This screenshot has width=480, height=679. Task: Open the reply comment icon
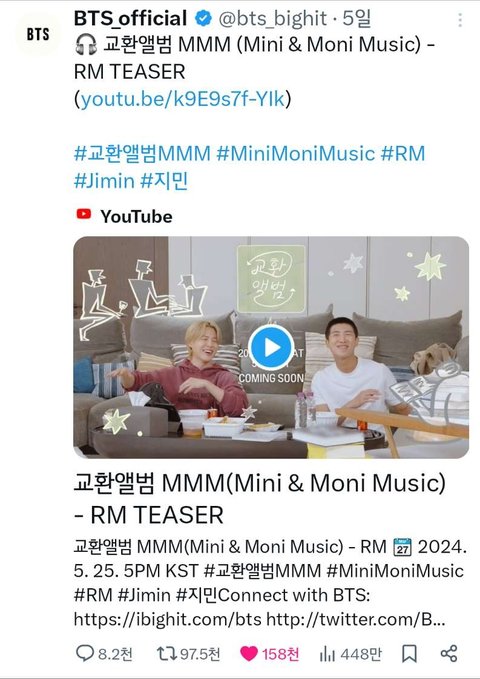pos(84,653)
